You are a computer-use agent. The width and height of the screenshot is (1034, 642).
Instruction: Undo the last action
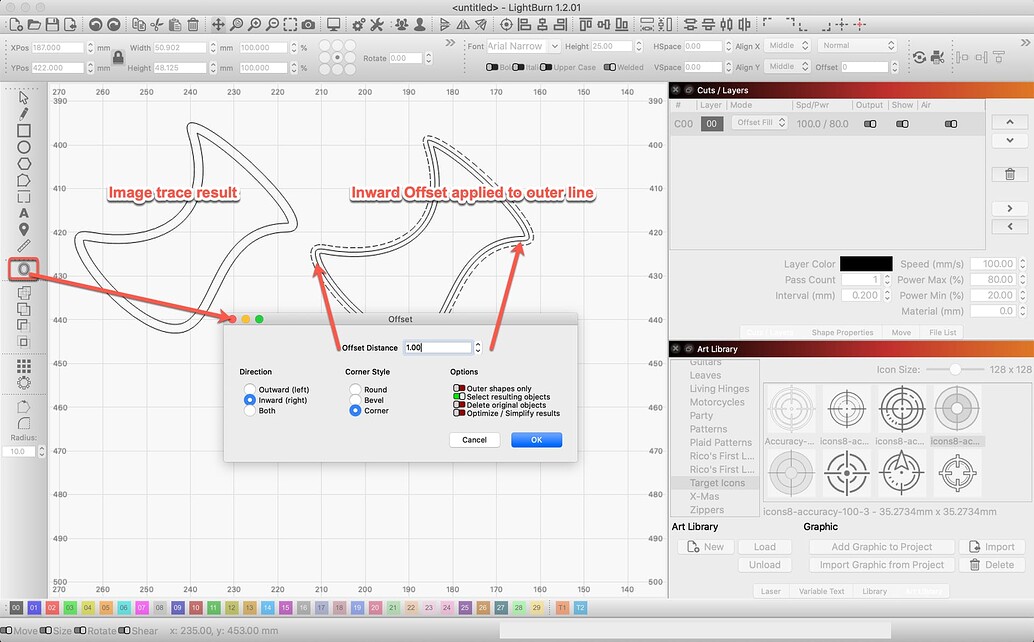pos(96,24)
